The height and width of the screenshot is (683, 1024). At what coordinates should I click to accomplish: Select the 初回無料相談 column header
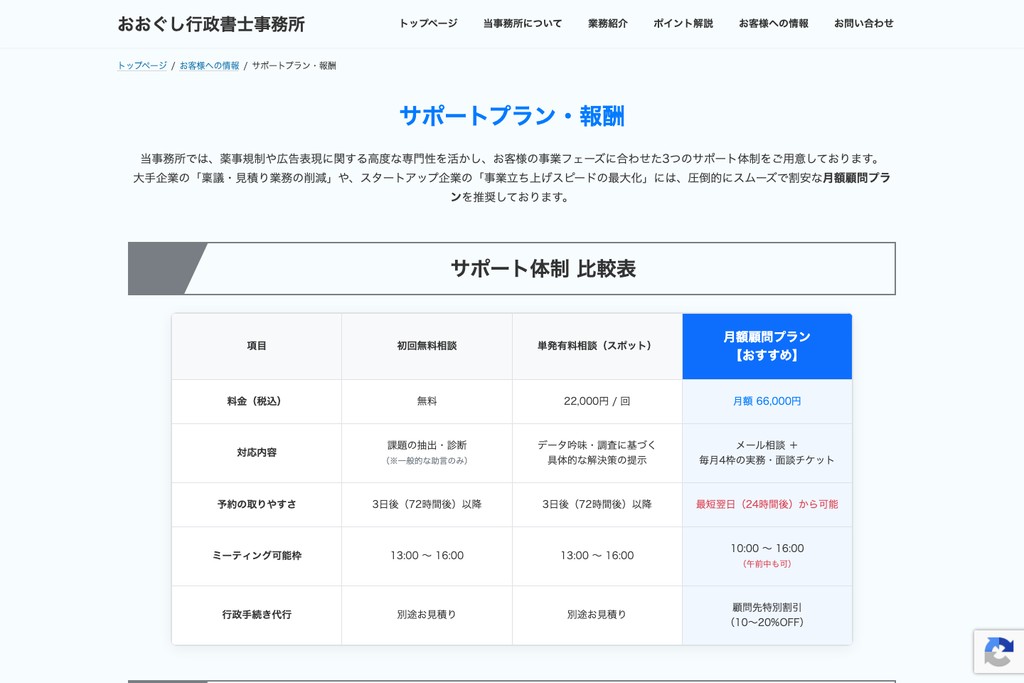(x=426, y=346)
